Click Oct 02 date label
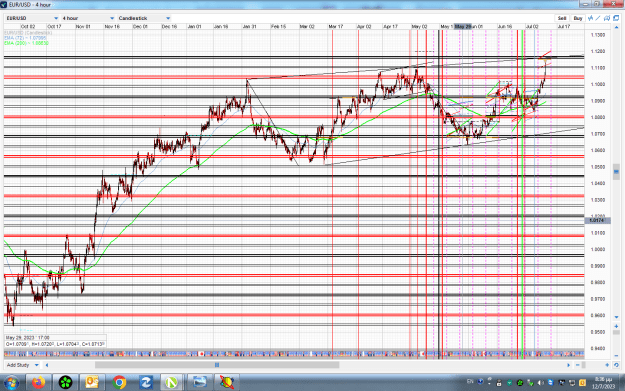The width and height of the screenshot is (625, 391). click(x=28, y=27)
